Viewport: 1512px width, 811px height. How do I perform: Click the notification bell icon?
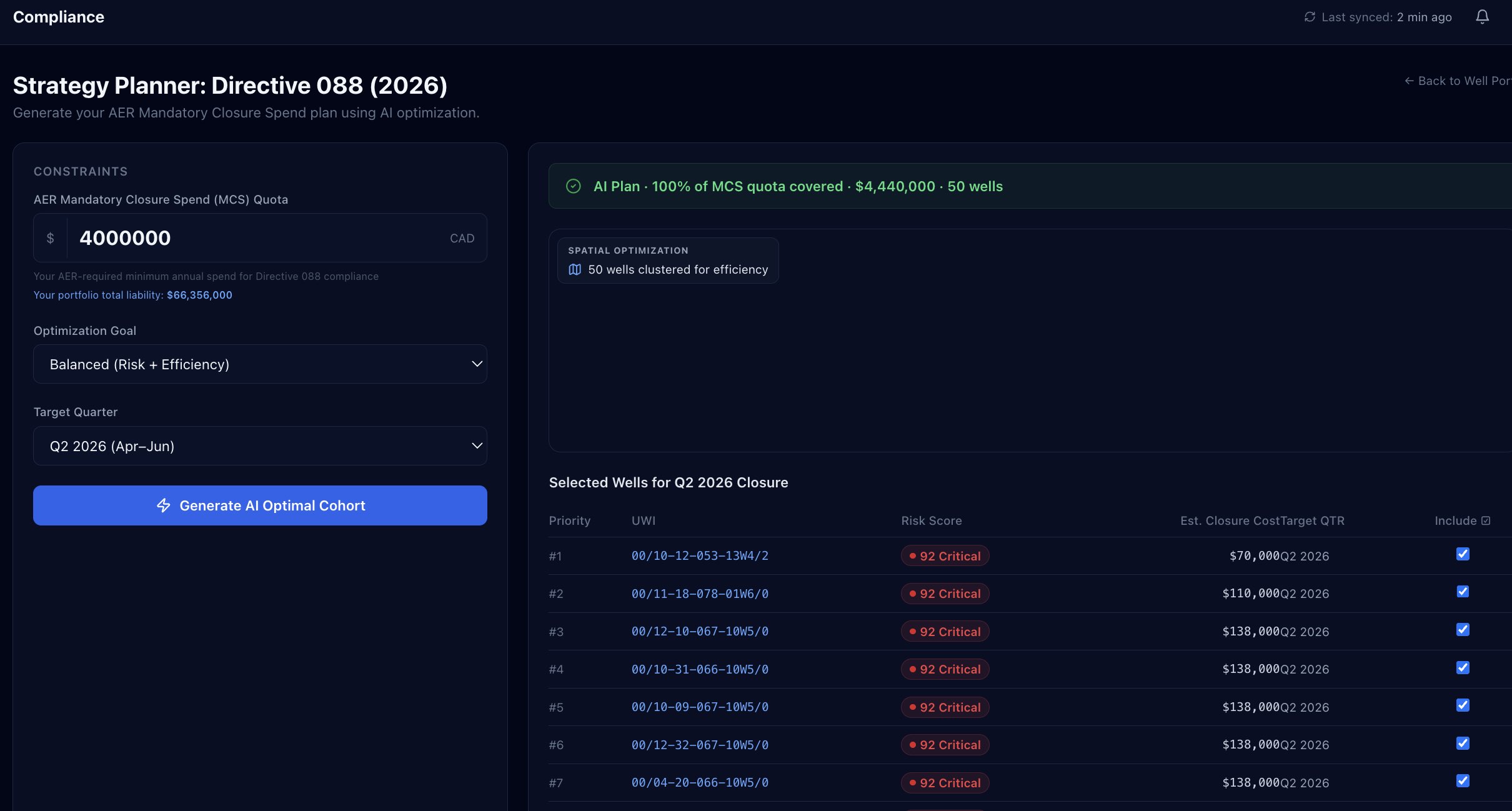tap(1482, 17)
